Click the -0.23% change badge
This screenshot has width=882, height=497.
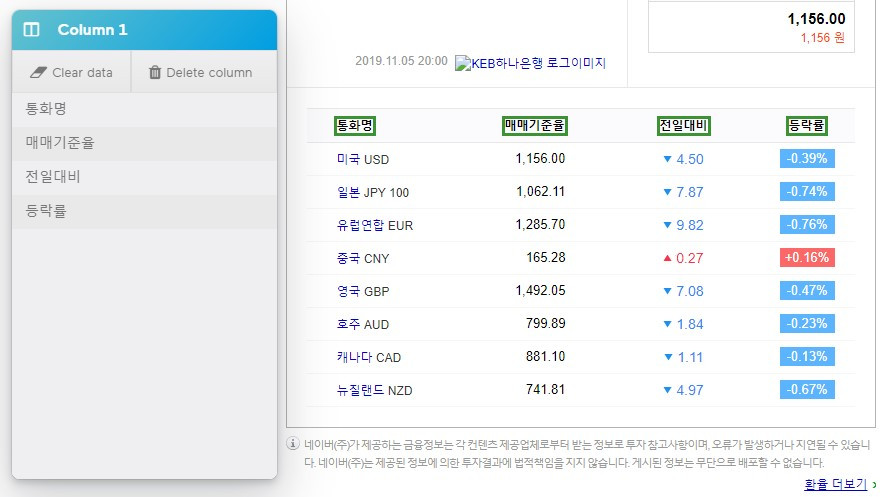click(x=807, y=324)
